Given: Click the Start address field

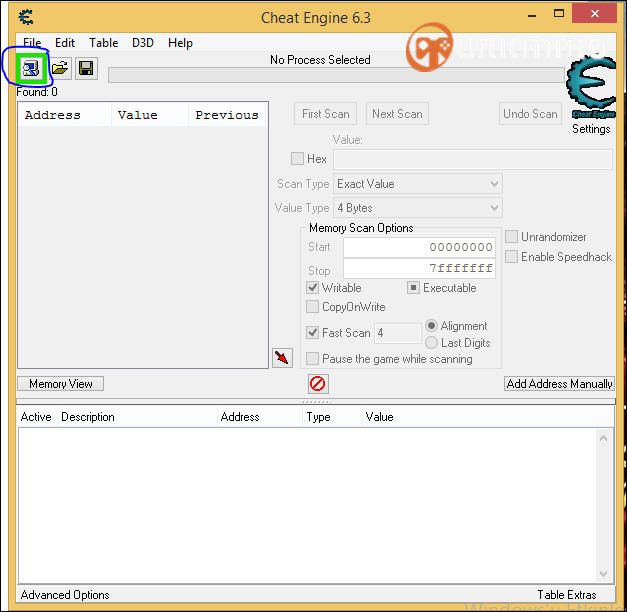Looking at the screenshot, I should coord(419,247).
